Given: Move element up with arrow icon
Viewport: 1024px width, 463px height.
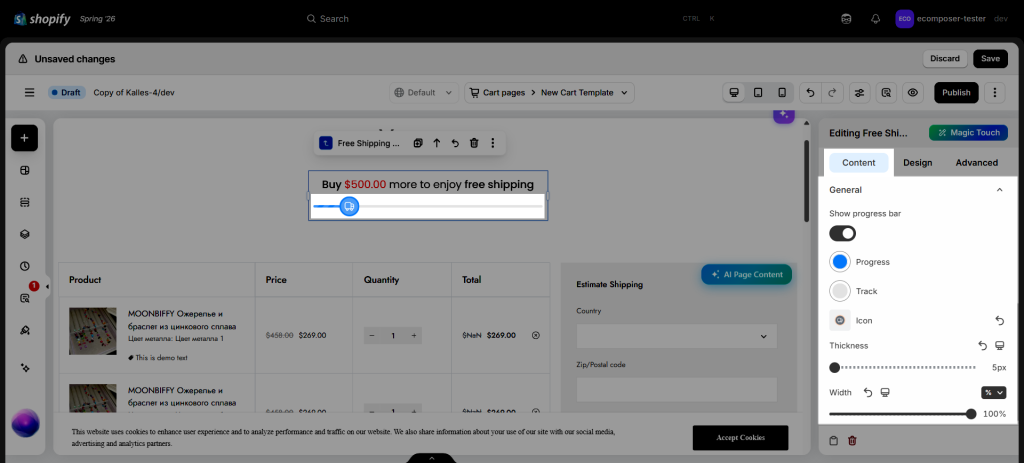Looking at the screenshot, I should click(x=437, y=143).
